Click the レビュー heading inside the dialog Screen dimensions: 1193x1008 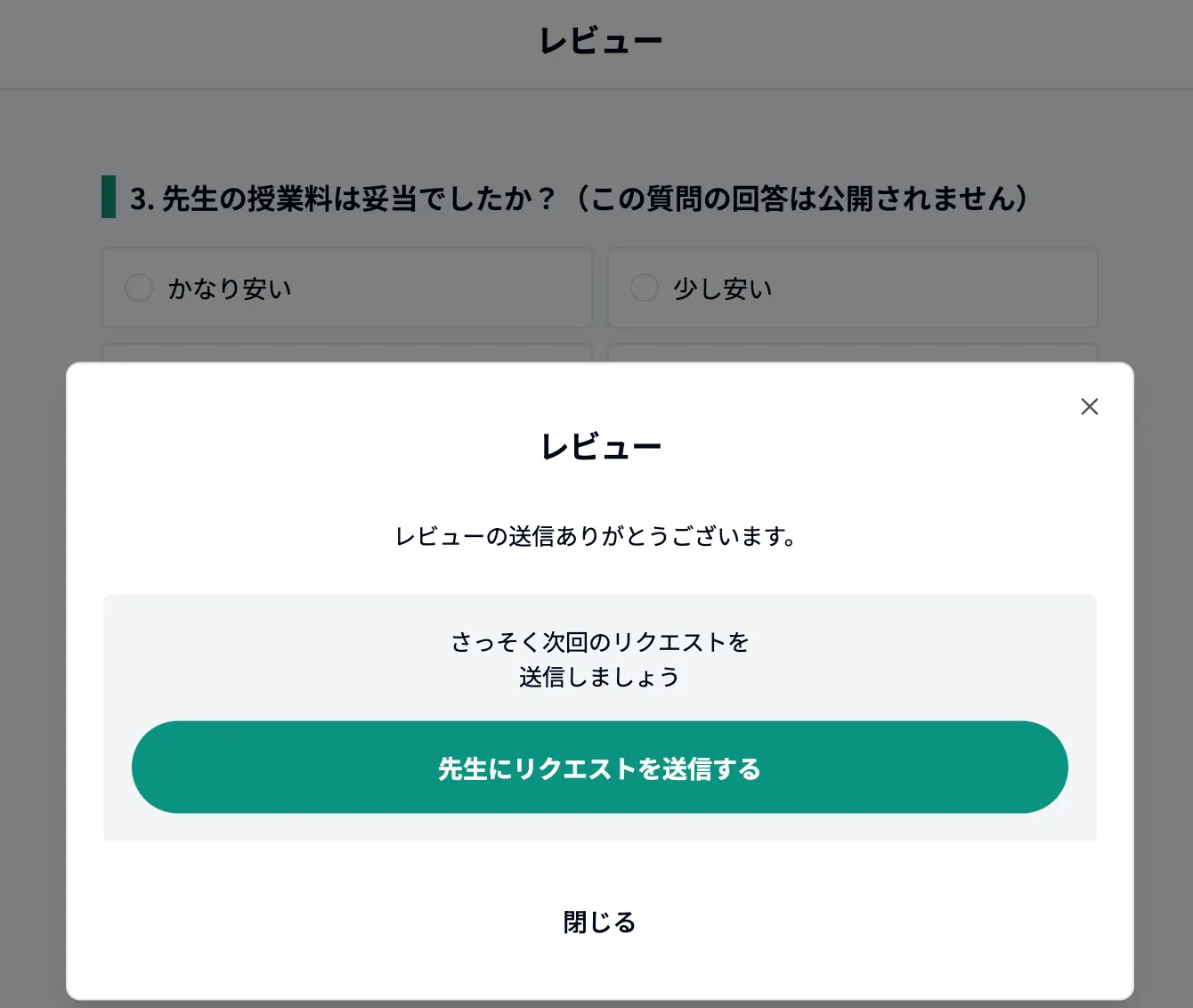600,447
